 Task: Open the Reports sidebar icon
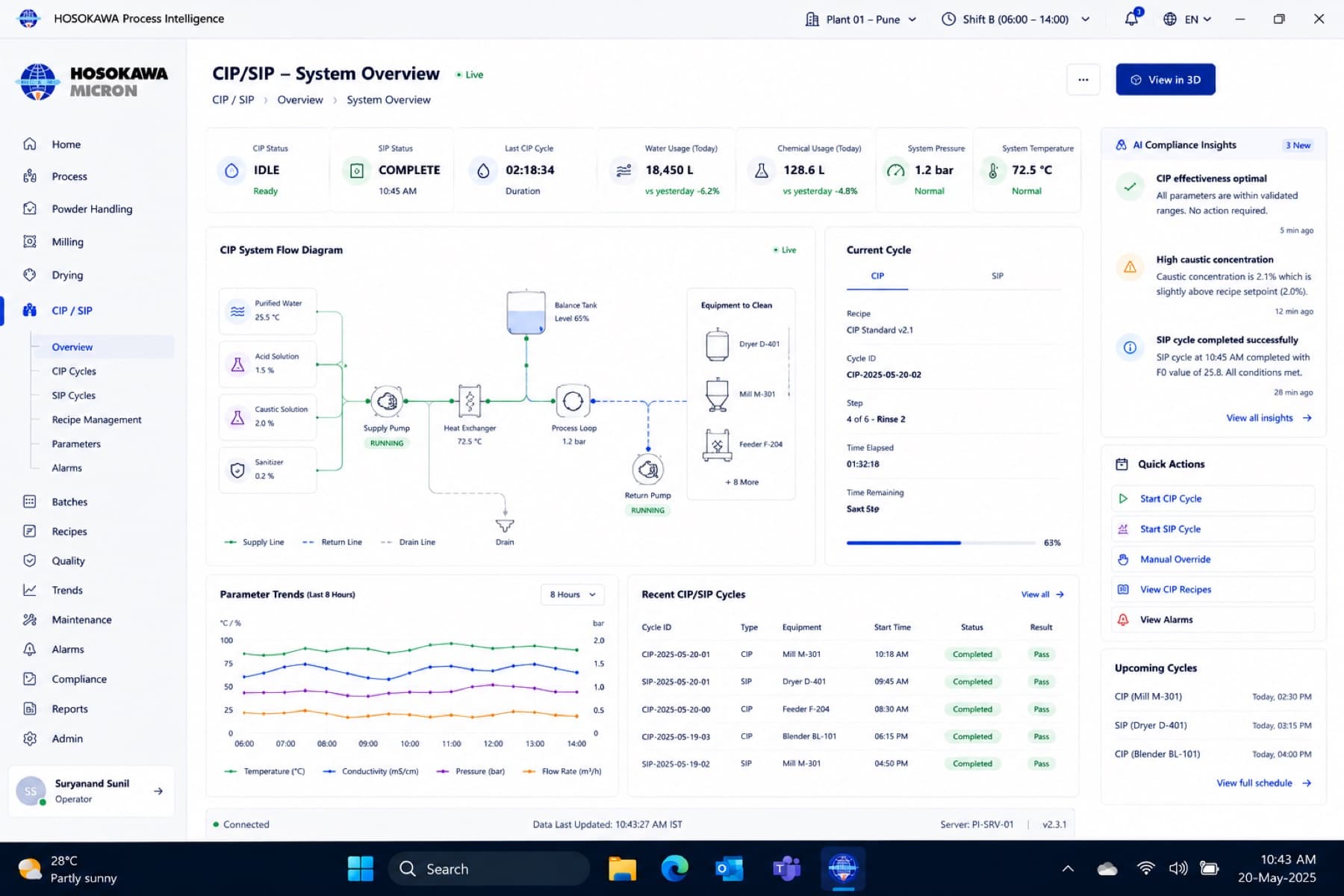(30, 709)
